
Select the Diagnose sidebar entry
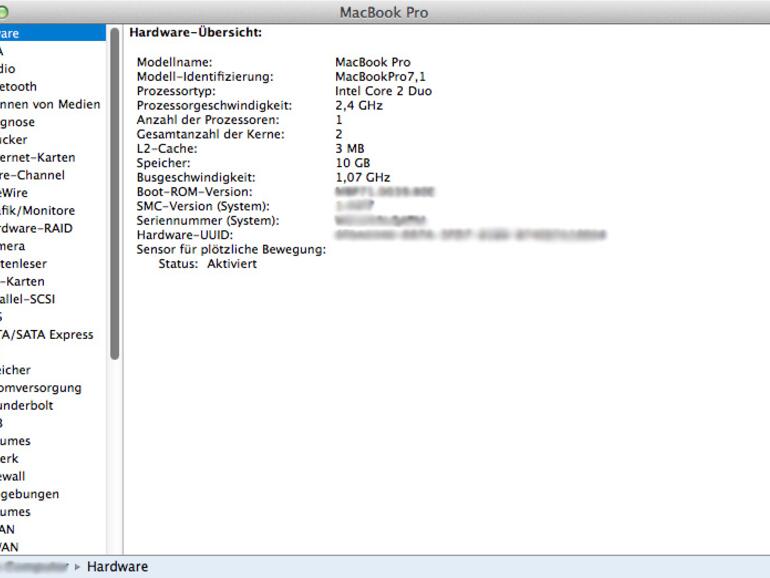point(17,122)
